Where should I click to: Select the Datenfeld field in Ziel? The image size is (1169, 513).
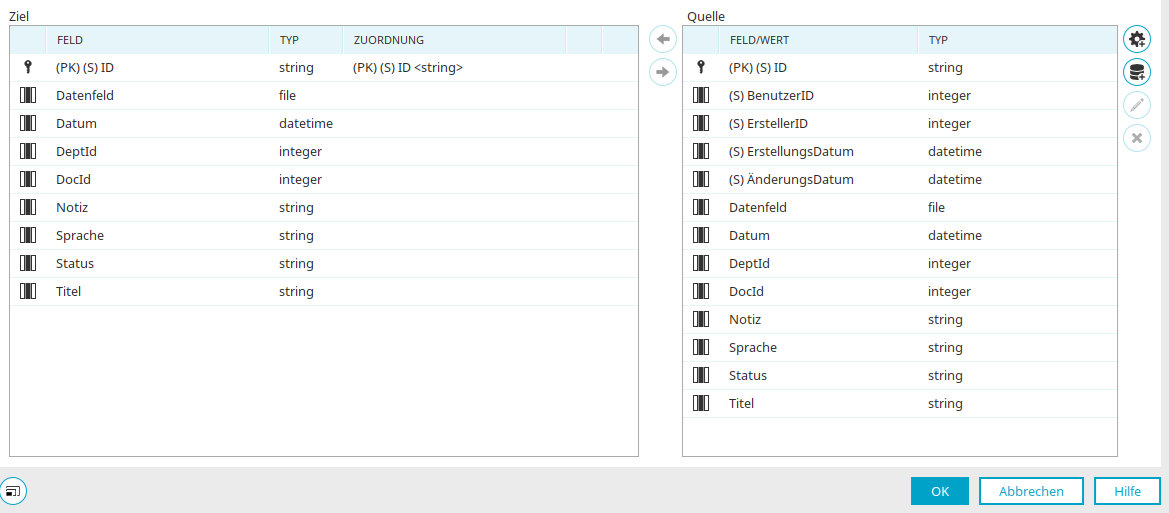point(85,95)
